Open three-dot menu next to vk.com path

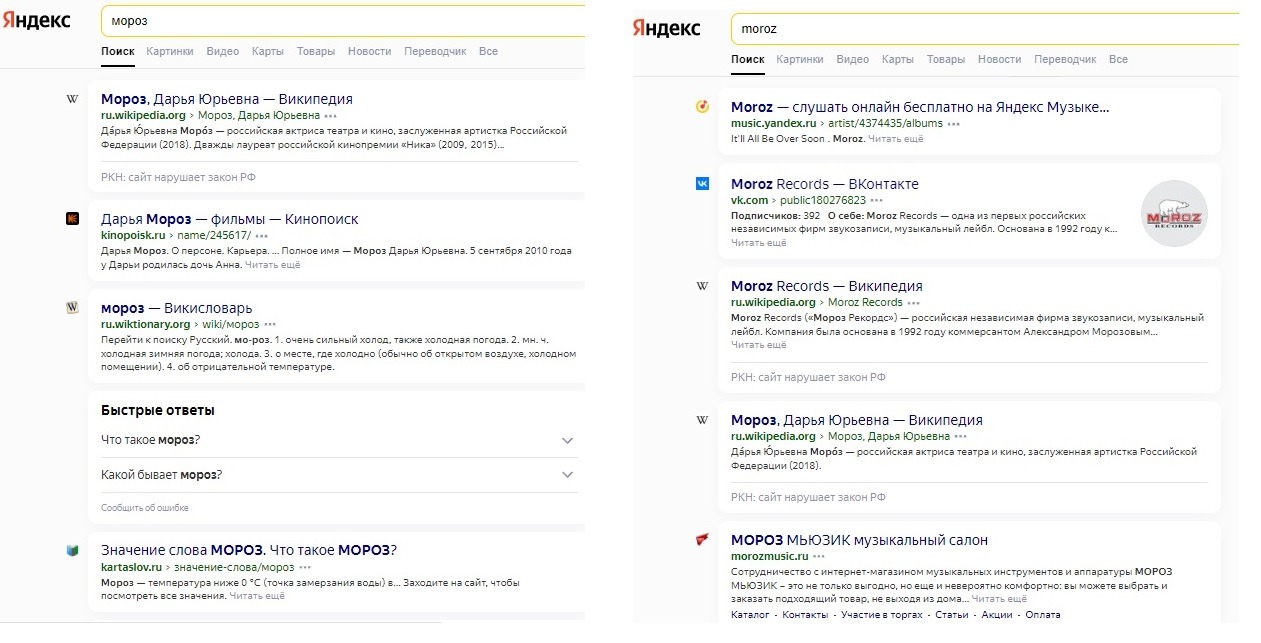click(x=876, y=201)
